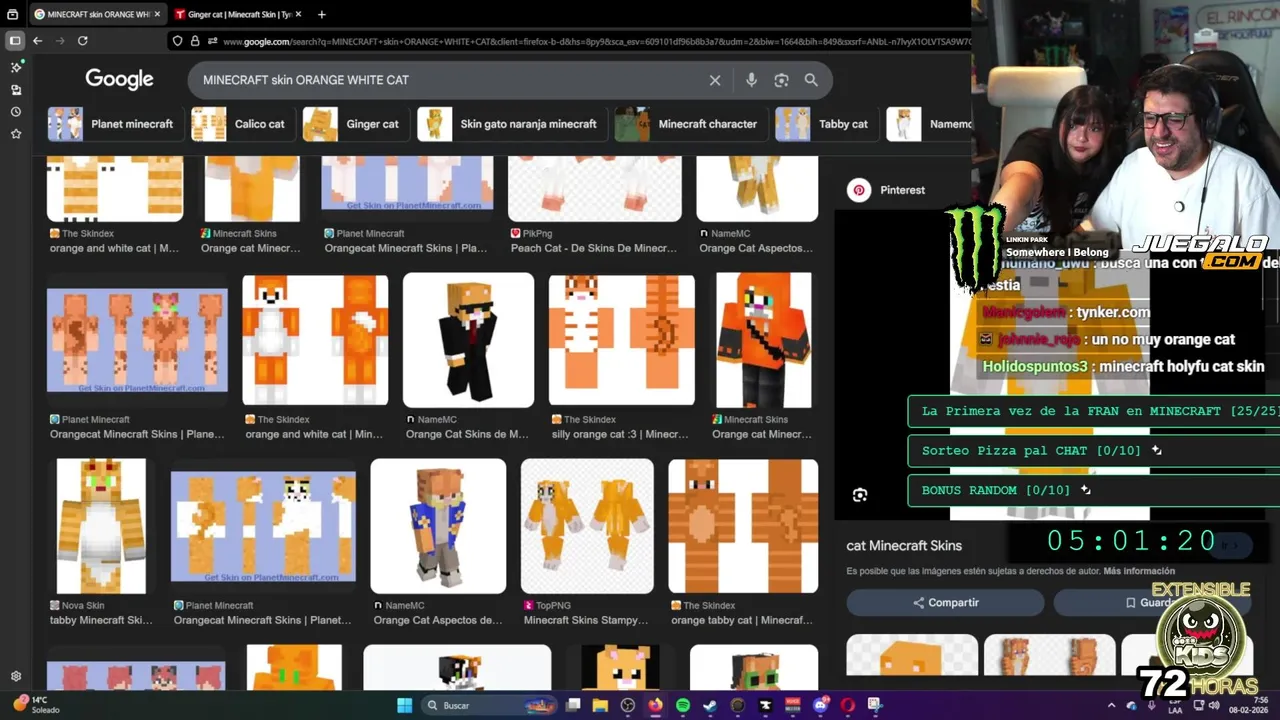Open the weather widget showing 14°C Soleado
The height and width of the screenshot is (720, 1280).
34,705
